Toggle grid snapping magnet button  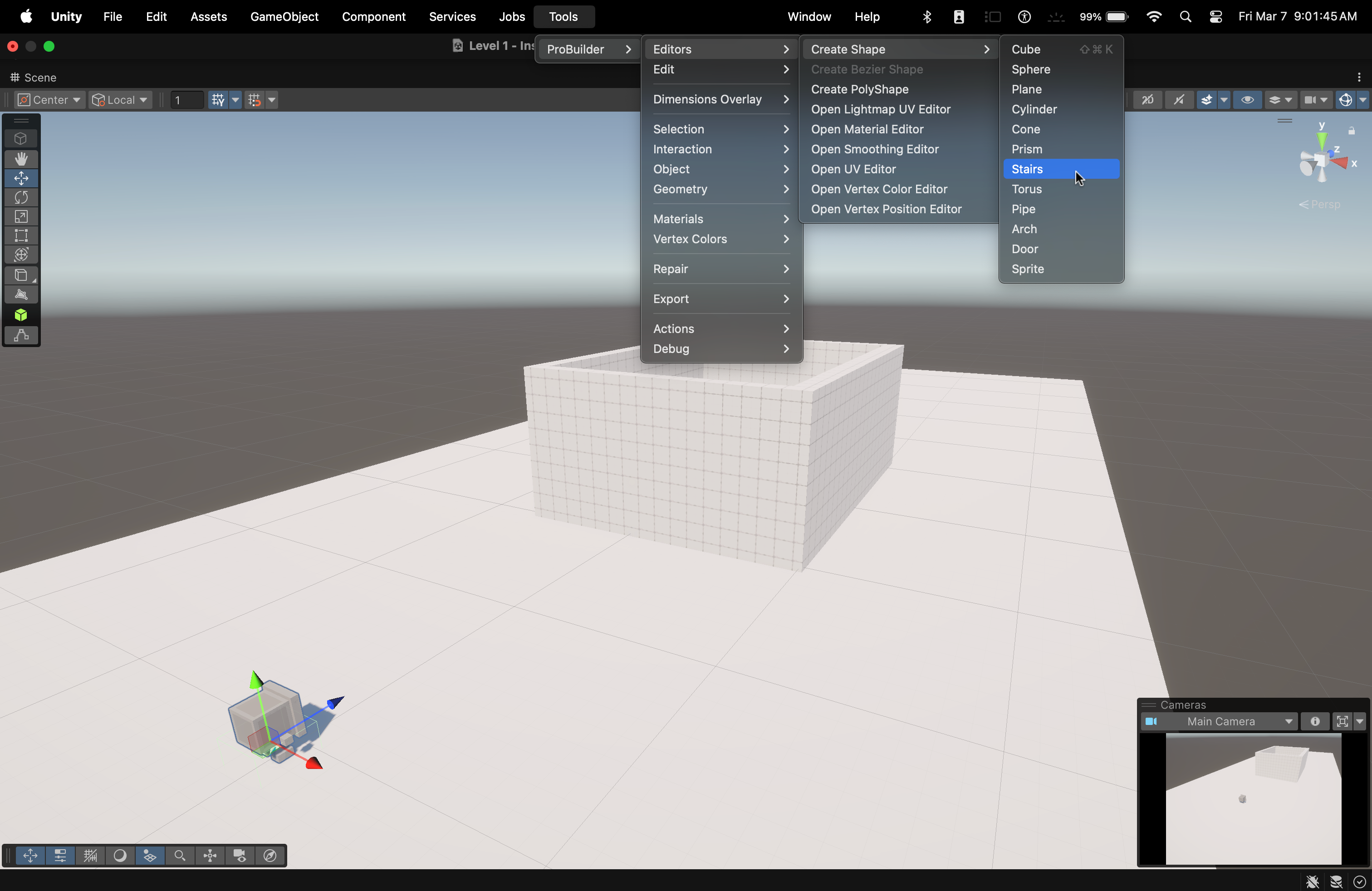coord(254,100)
